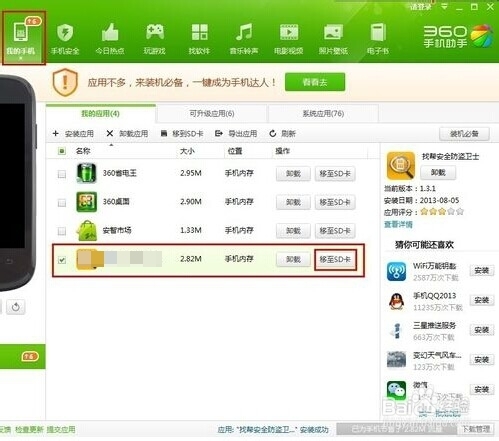The image size is (499, 441).
Task: Check the 360省电王 row checkbox
Action: click(x=62, y=174)
